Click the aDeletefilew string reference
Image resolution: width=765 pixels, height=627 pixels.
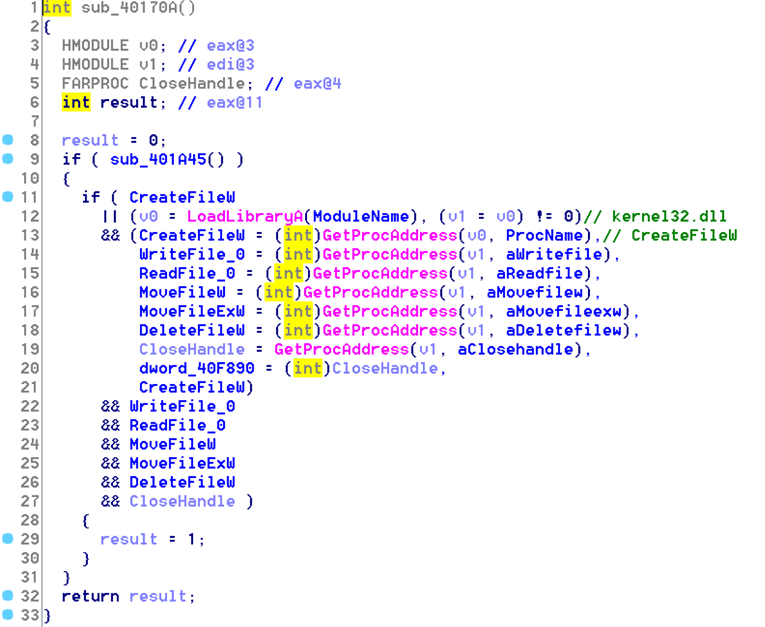tap(564, 330)
